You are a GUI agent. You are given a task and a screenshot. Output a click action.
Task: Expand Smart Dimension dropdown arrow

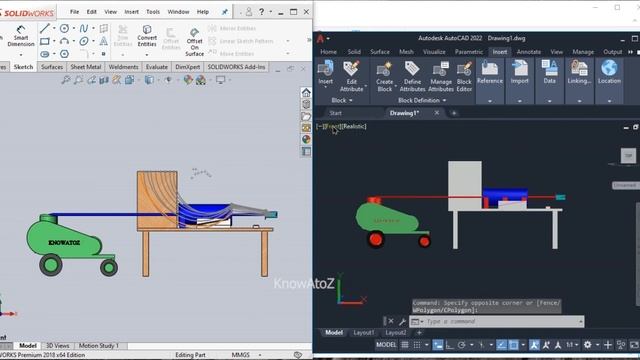(21, 55)
